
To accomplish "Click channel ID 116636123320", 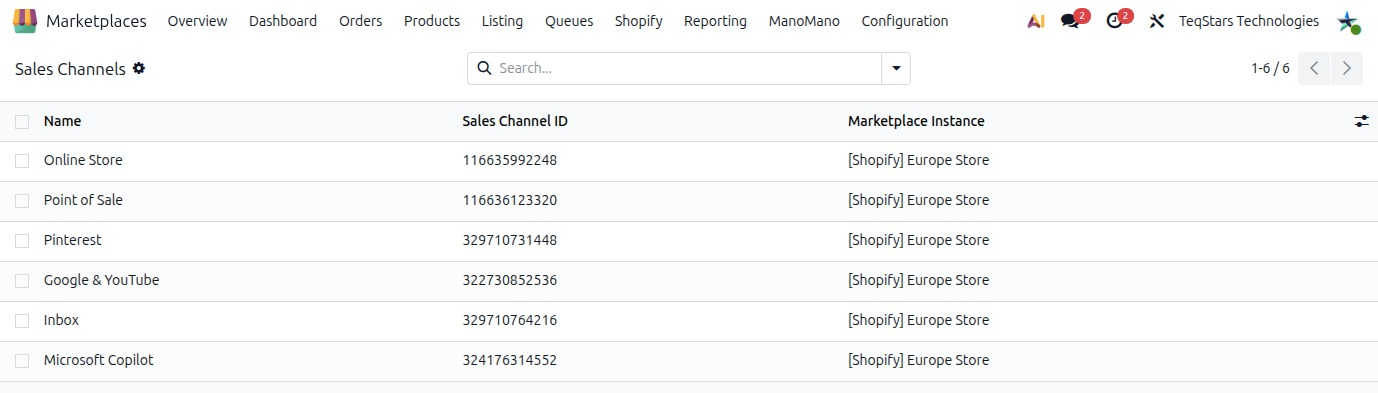I will click(x=509, y=200).
